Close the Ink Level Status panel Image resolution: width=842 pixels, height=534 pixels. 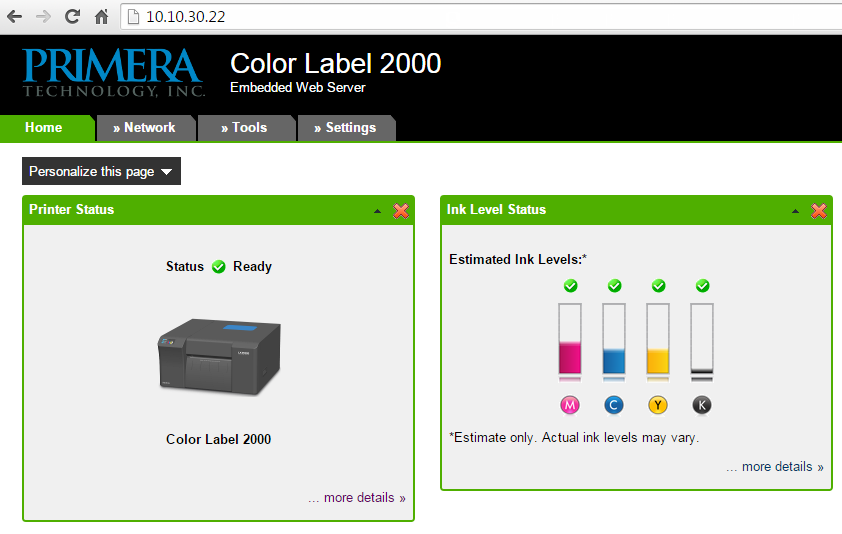coord(818,211)
